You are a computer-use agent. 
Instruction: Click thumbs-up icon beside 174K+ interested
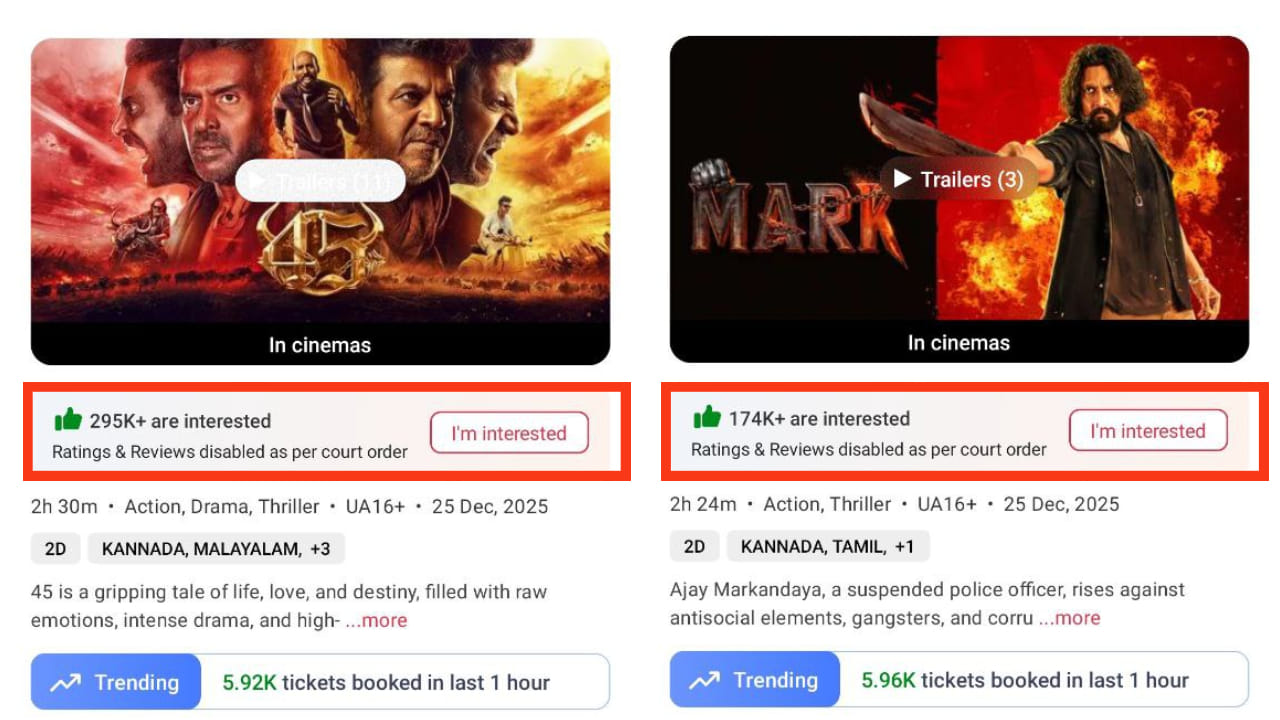tap(707, 417)
